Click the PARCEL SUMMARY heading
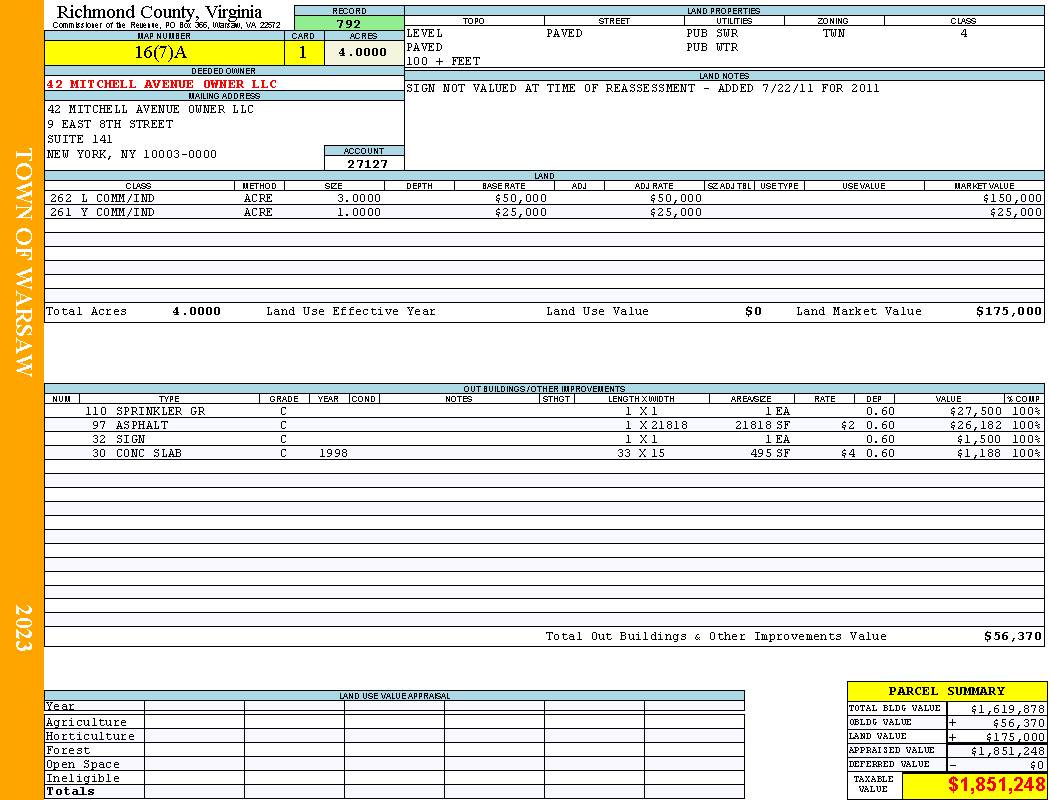1050x800 pixels. click(946, 692)
